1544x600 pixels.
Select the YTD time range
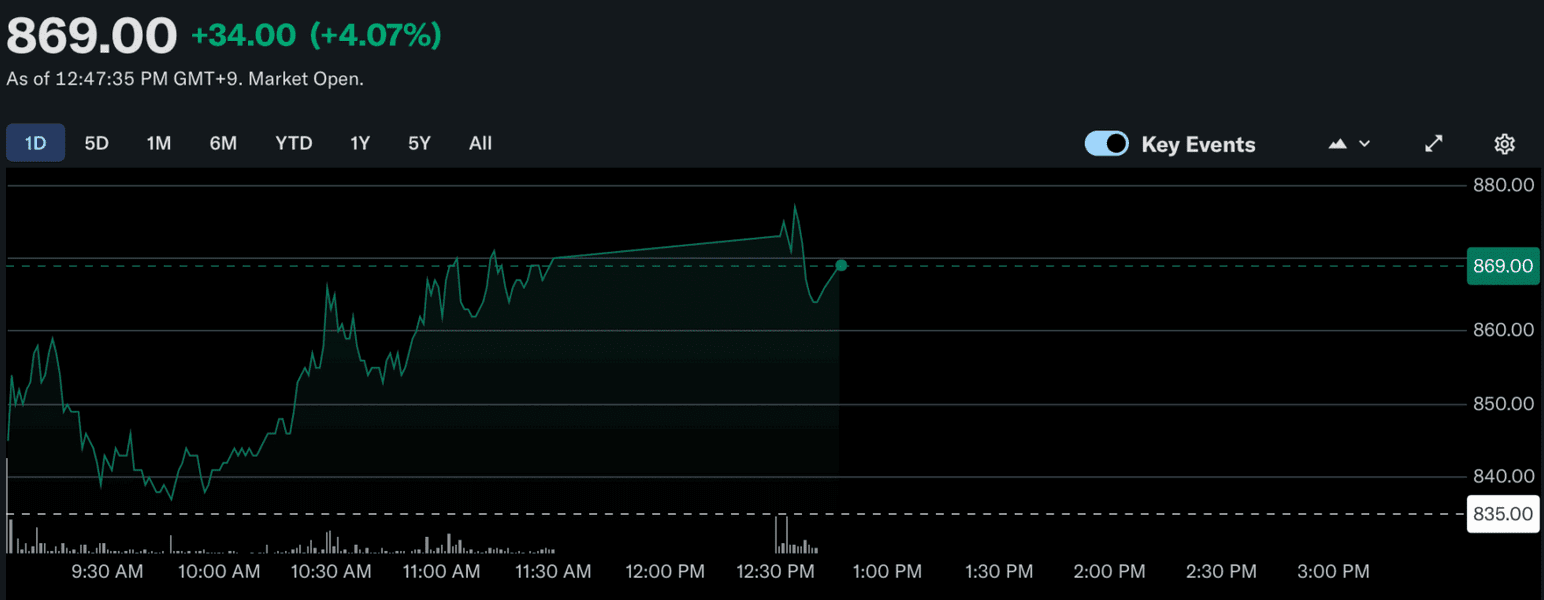pos(294,143)
